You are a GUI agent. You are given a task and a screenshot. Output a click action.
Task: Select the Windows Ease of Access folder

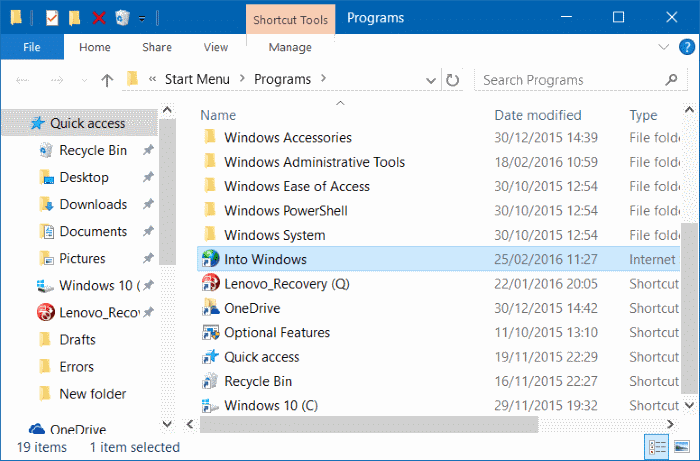tap(297, 186)
